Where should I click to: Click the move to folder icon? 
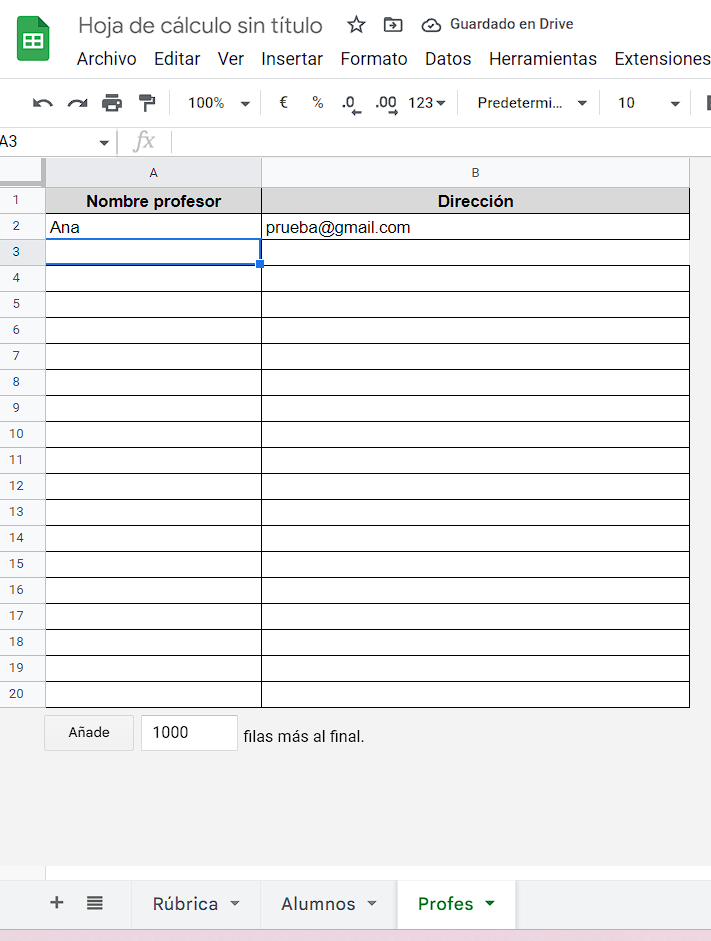pos(393,25)
